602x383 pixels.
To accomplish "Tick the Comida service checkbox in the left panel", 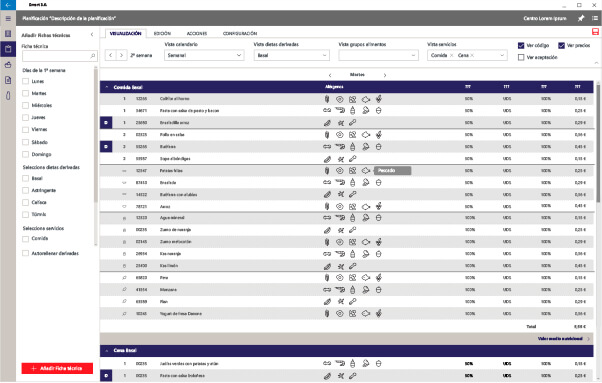I will [25, 239].
